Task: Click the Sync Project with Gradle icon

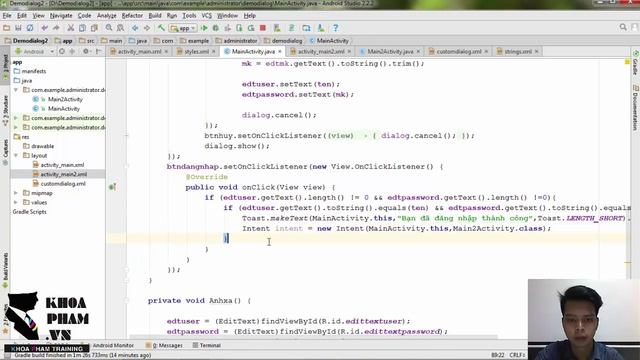Action: pos(292,28)
